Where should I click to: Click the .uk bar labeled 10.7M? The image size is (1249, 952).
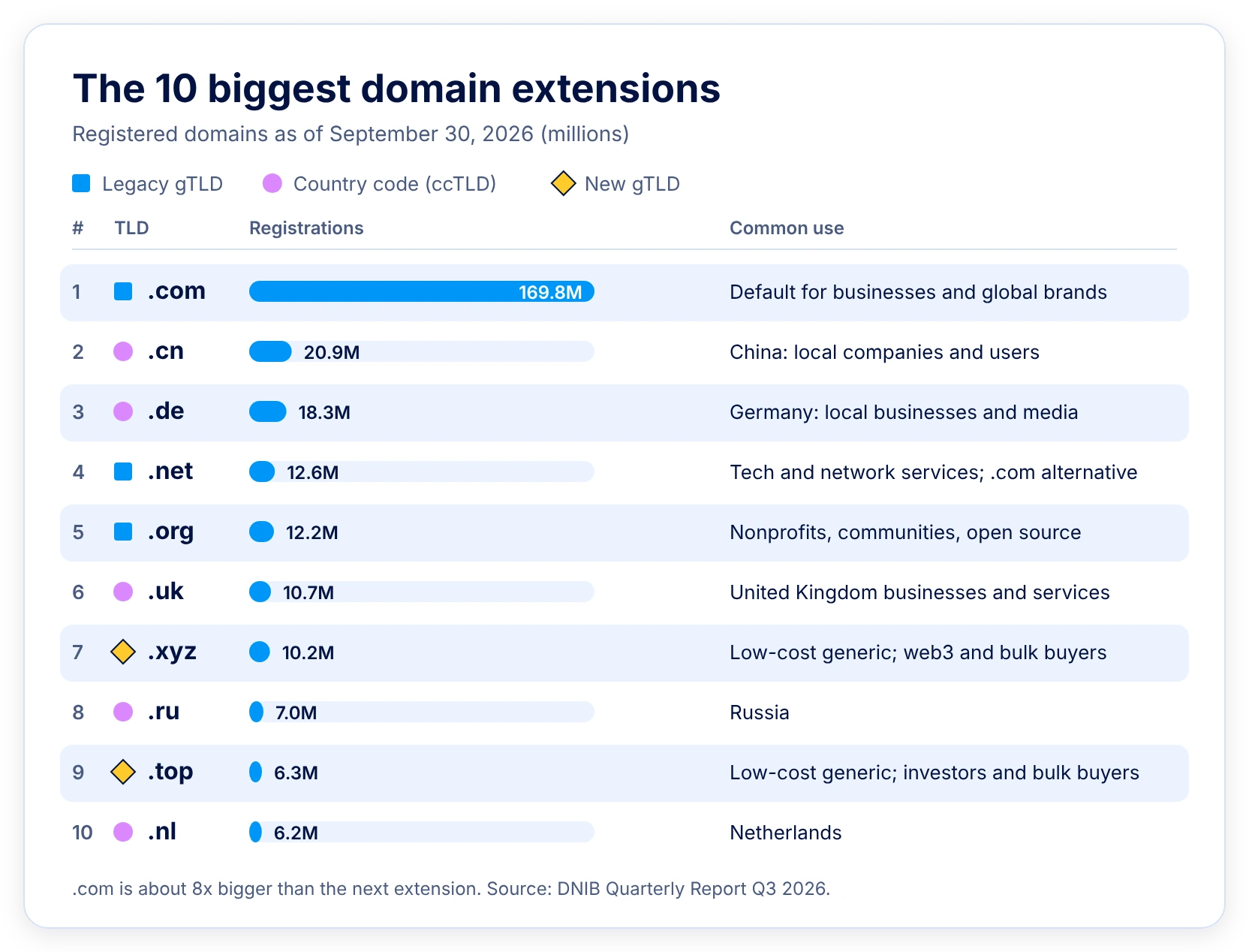click(x=260, y=592)
